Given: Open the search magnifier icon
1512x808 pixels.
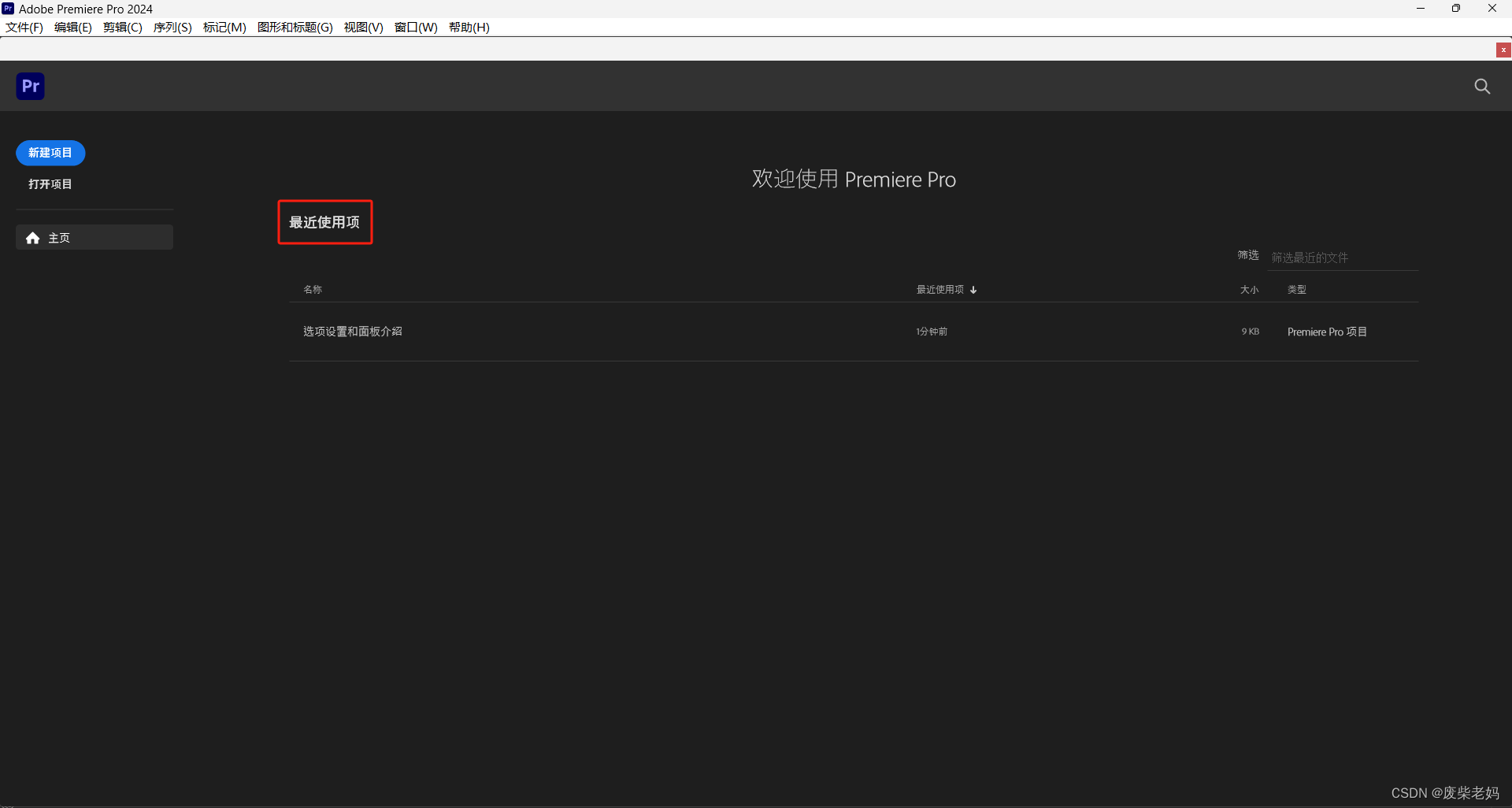Looking at the screenshot, I should (x=1482, y=87).
